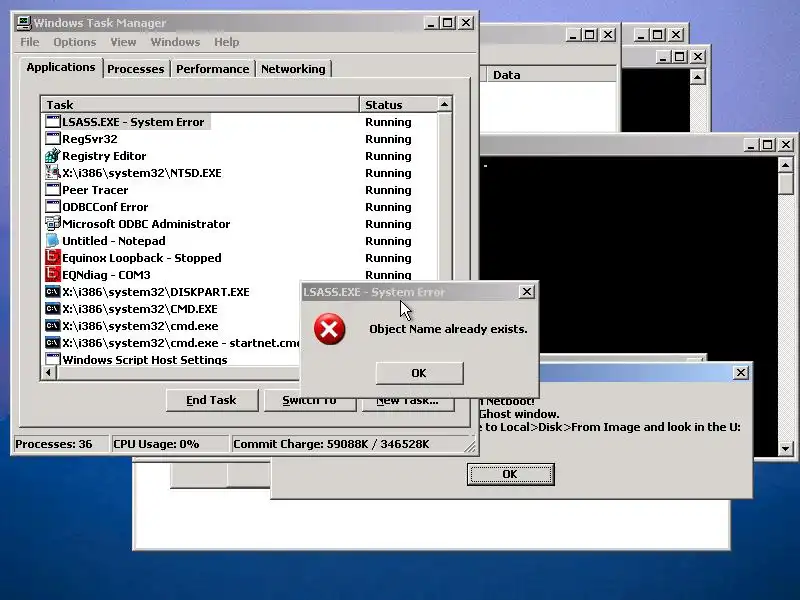Click the CMD.EXE uppercase task icon
Screen dimensions: 800x600
(53, 308)
